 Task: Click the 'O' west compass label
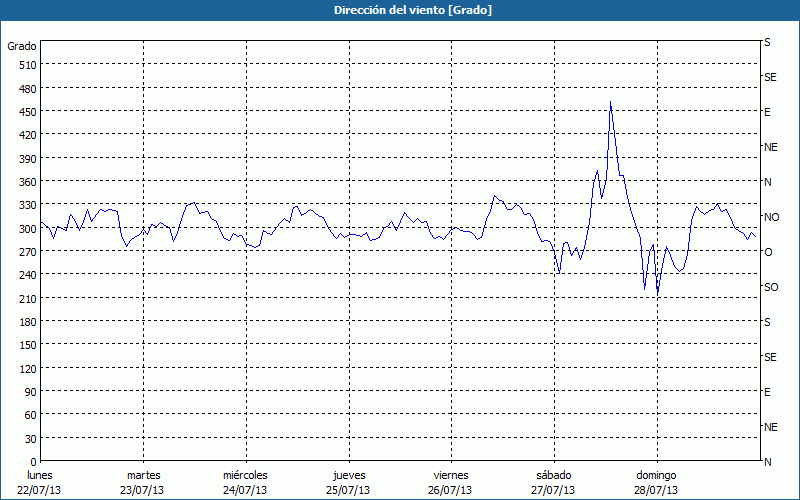pyautogui.click(x=768, y=252)
